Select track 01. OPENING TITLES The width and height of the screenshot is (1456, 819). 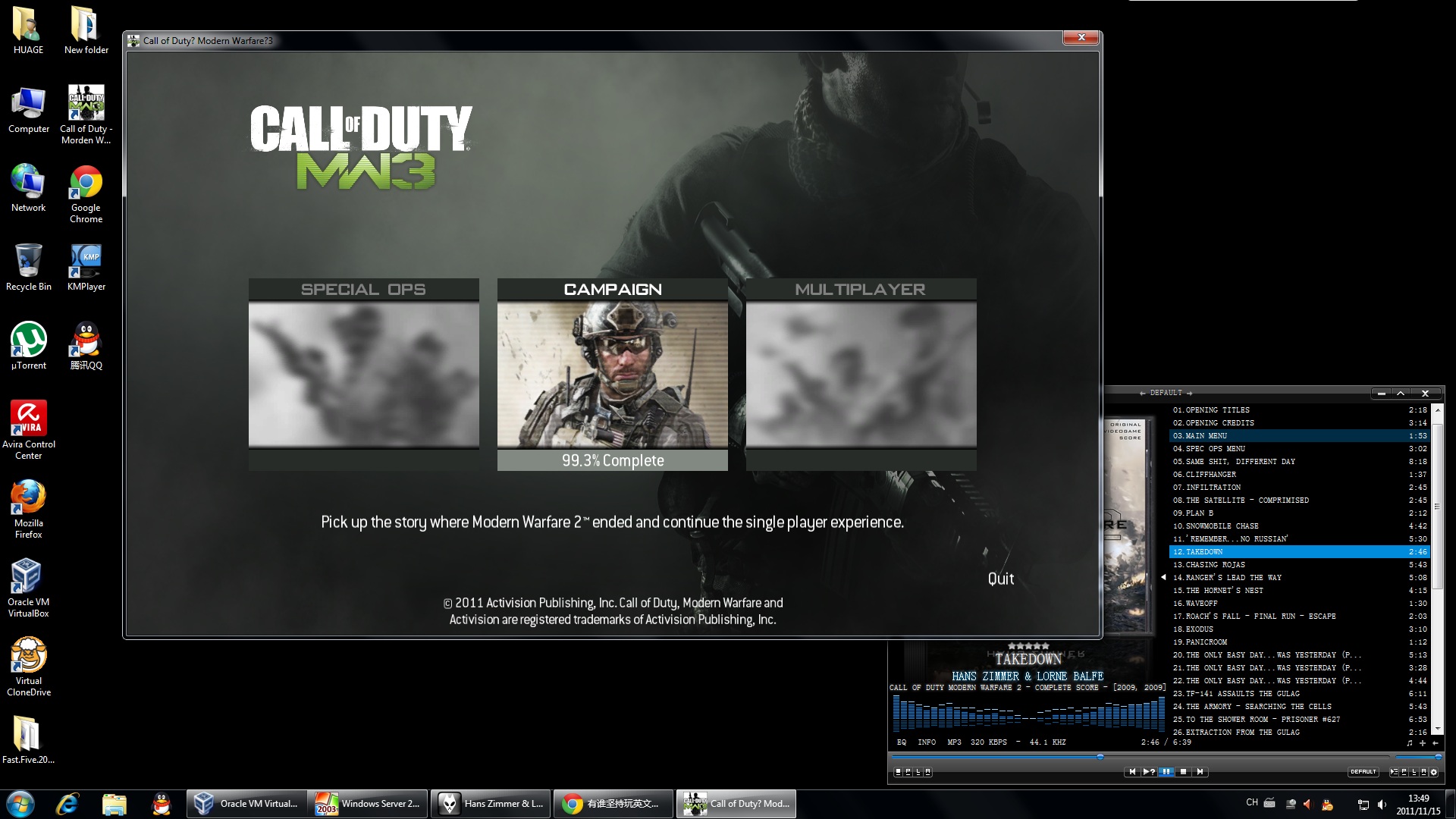(x=1300, y=409)
